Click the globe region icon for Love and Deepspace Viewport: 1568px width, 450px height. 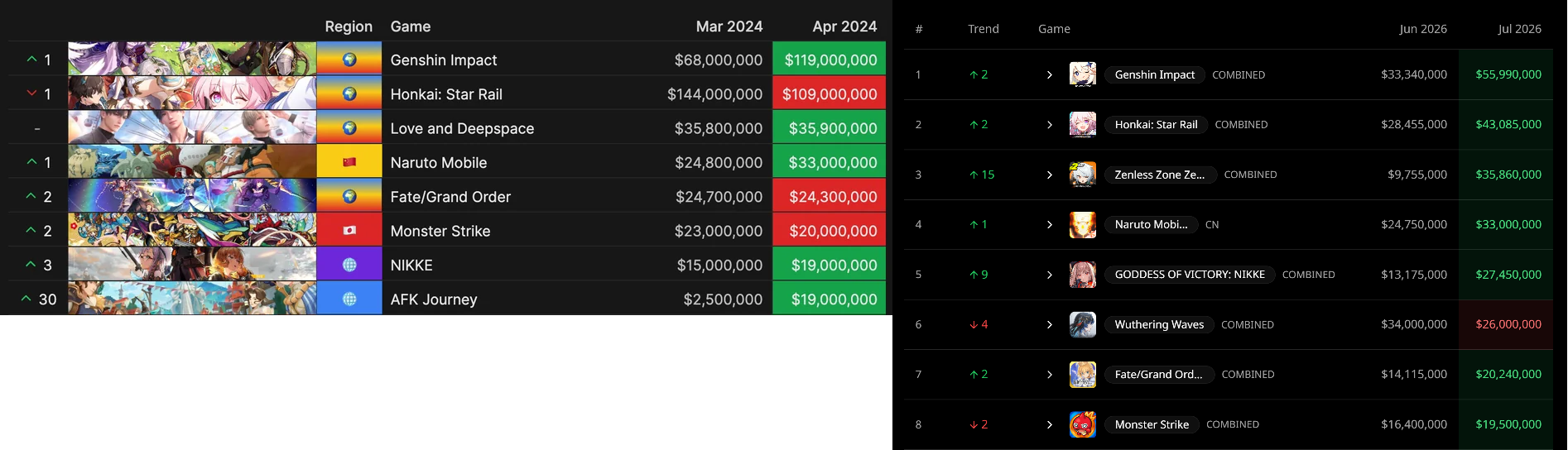(349, 128)
